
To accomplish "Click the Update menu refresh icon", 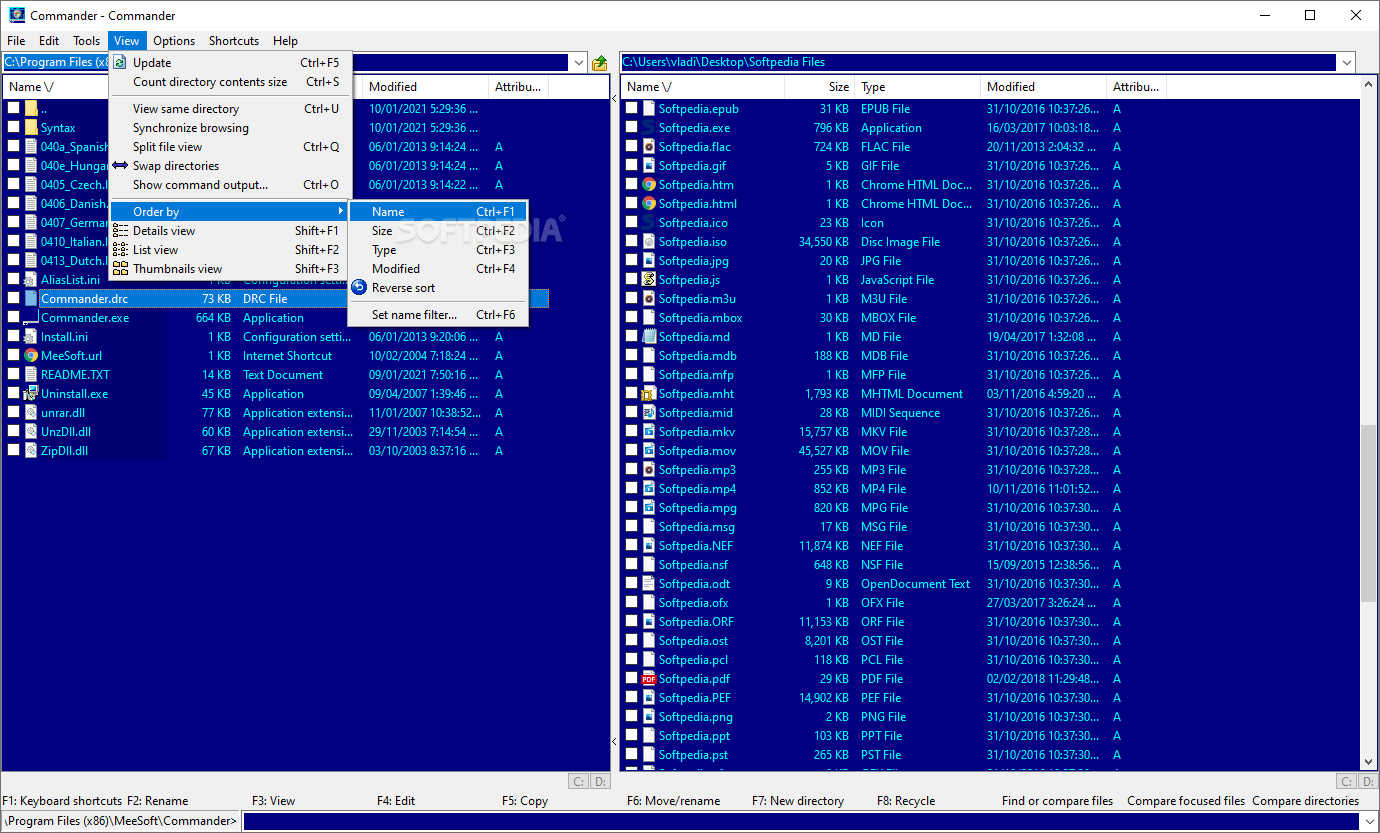I will click(120, 63).
